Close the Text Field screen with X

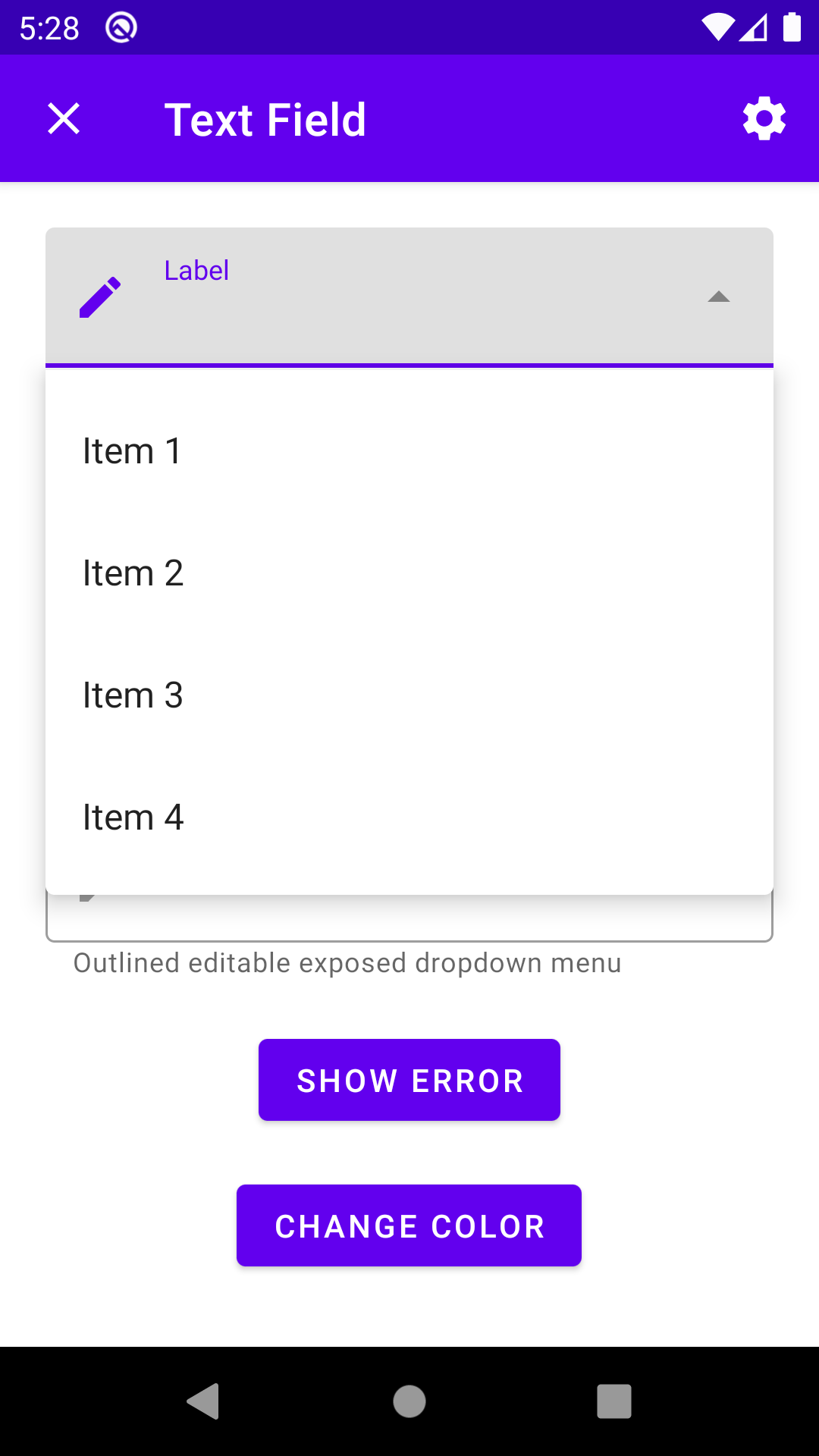point(64,119)
